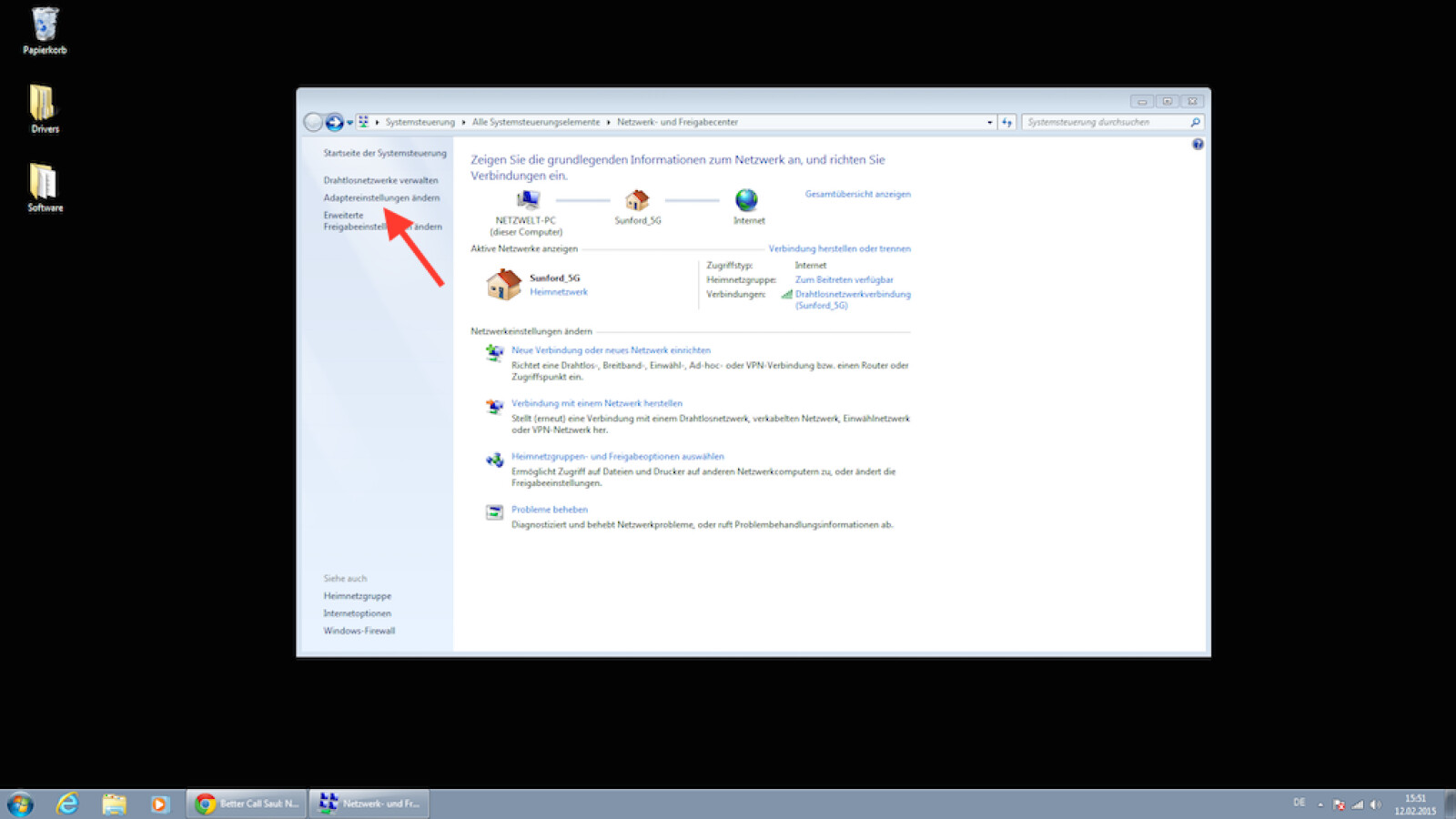Viewport: 1456px width, 819px height.
Task: Click Probleme beheben link
Action: 549,510
